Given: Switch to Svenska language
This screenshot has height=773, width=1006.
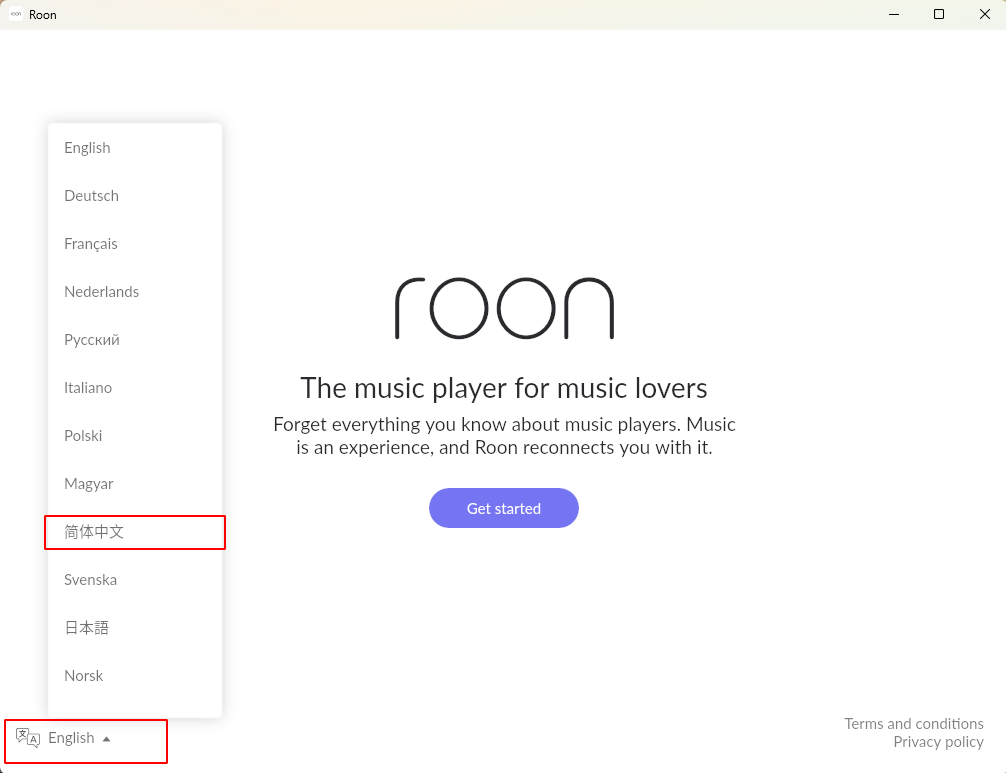Looking at the screenshot, I should (135, 580).
